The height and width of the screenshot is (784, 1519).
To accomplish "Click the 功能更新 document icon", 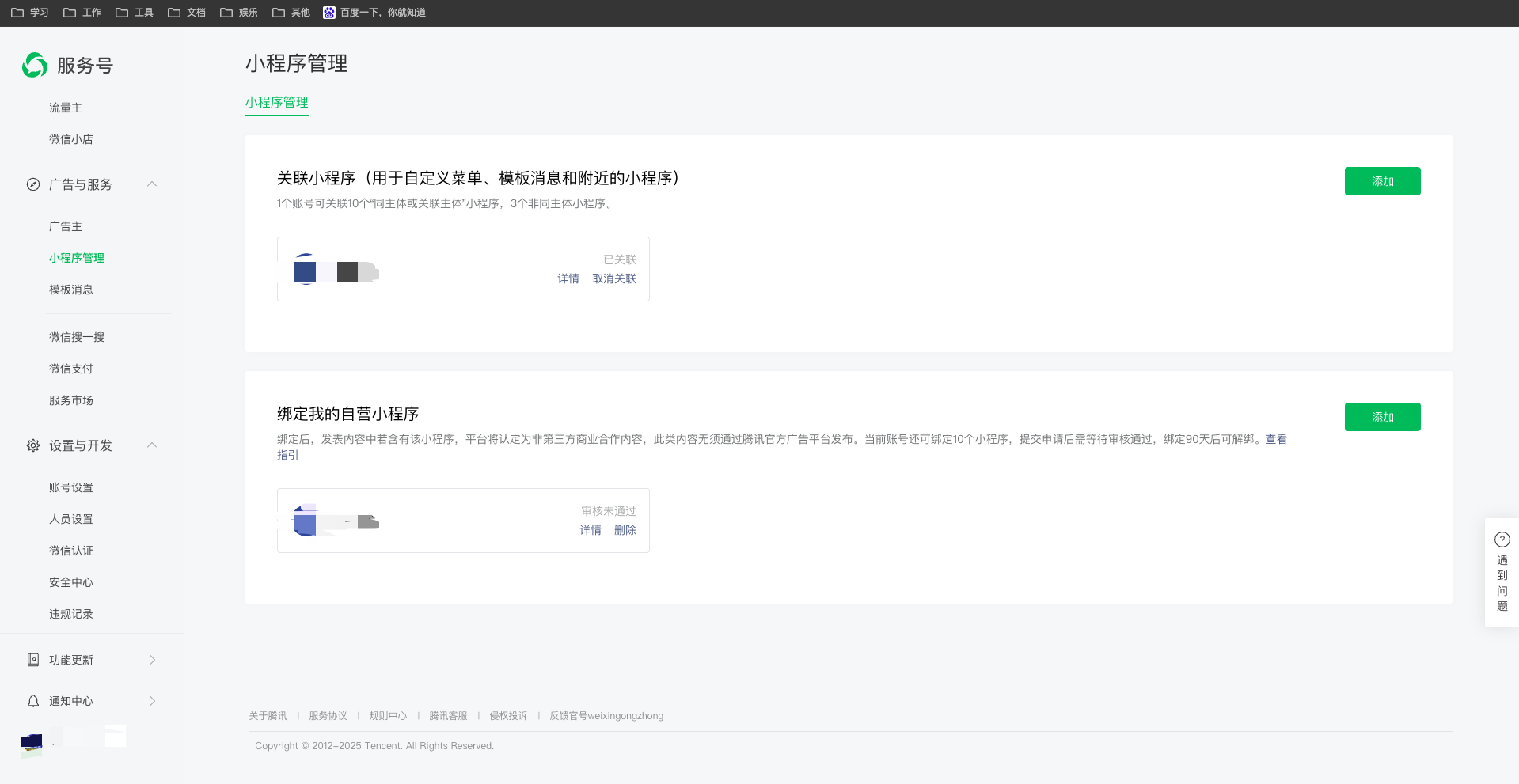I will 33,660.
